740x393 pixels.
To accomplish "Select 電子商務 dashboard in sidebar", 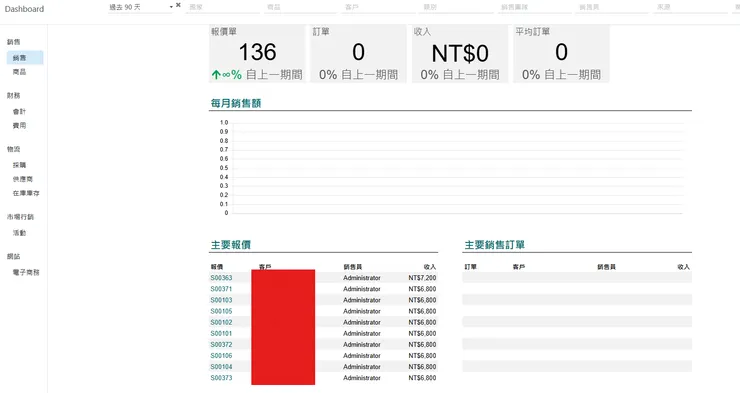I will click(26, 272).
